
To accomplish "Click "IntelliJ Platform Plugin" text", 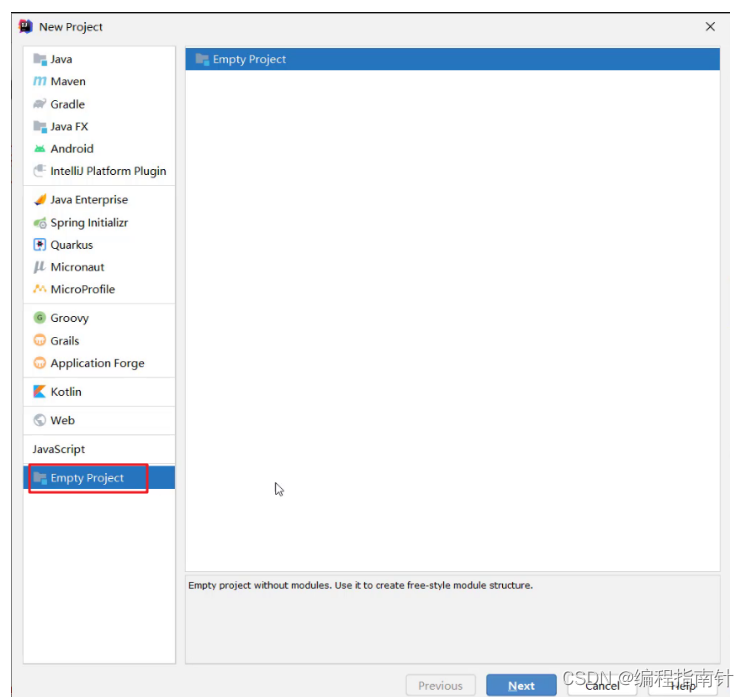I will coord(108,171).
